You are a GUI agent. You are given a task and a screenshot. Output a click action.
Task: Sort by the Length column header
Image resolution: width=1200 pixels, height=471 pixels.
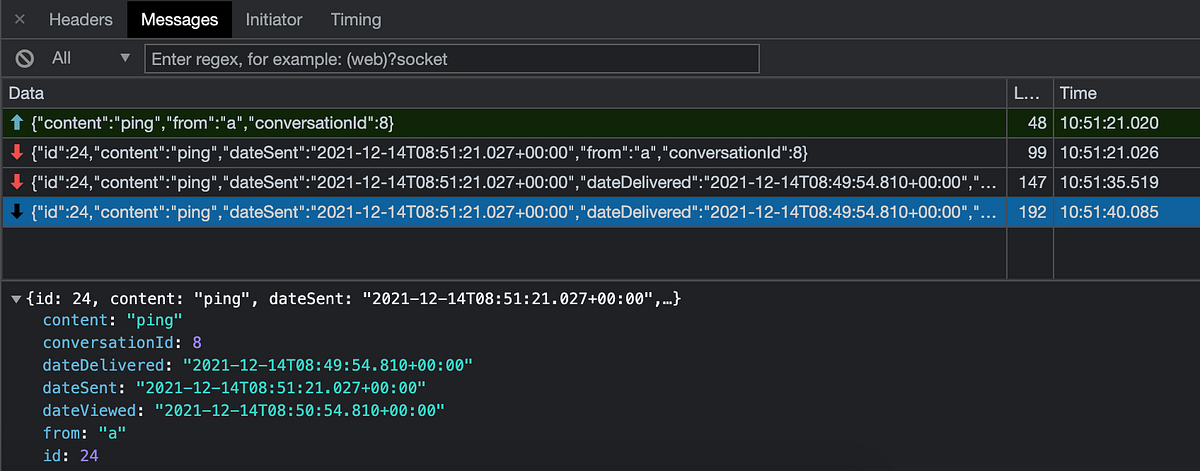pos(1030,93)
